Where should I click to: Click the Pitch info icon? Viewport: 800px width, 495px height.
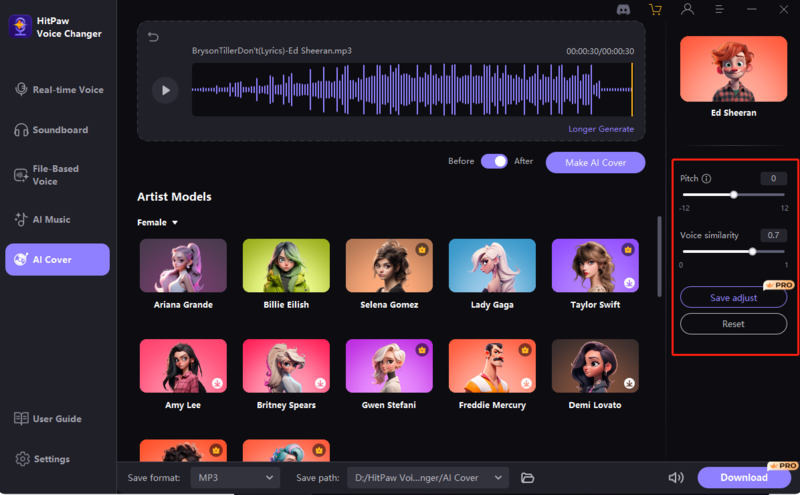[706, 179]
